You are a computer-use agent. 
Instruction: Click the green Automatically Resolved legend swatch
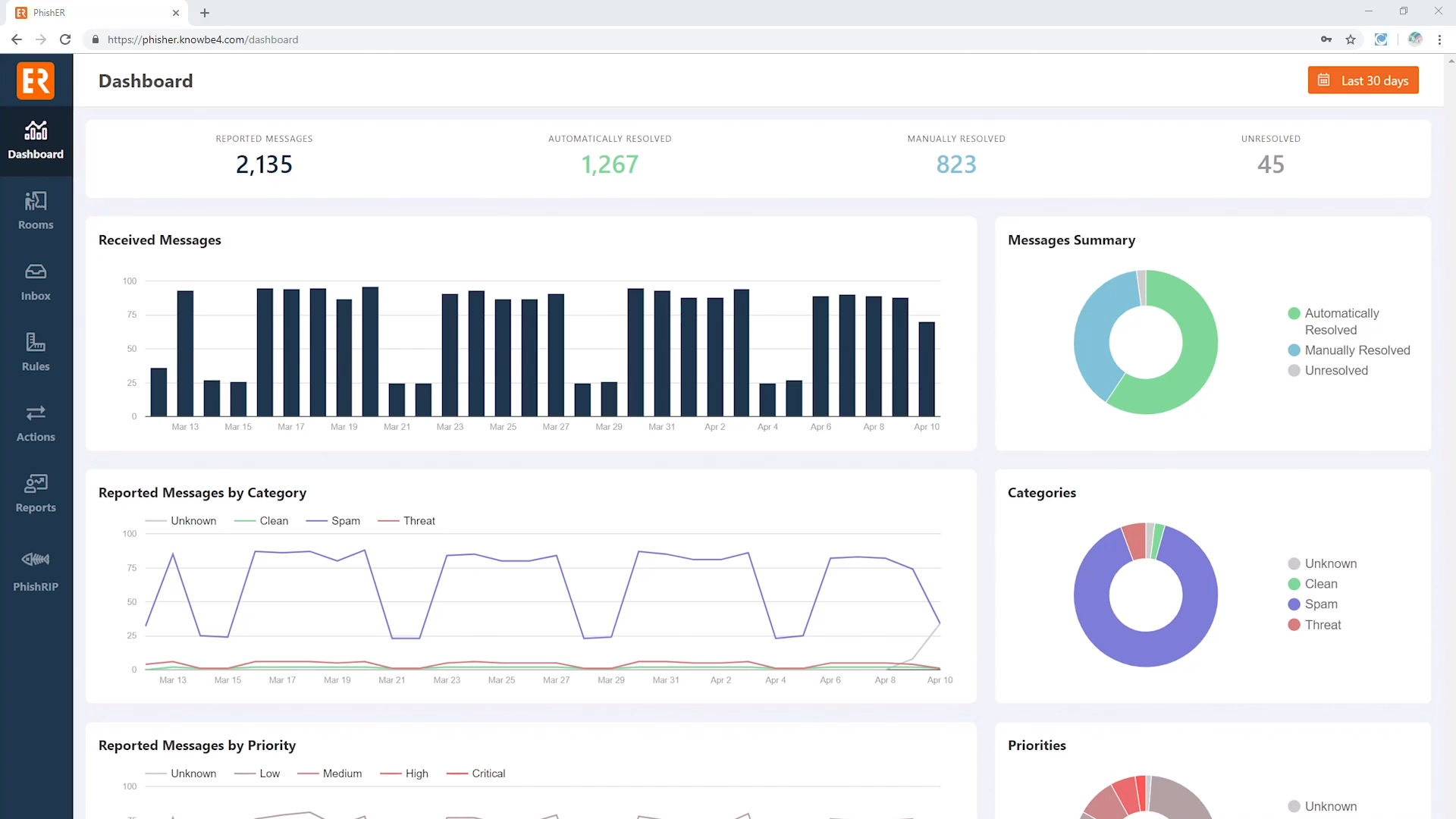1294,313
